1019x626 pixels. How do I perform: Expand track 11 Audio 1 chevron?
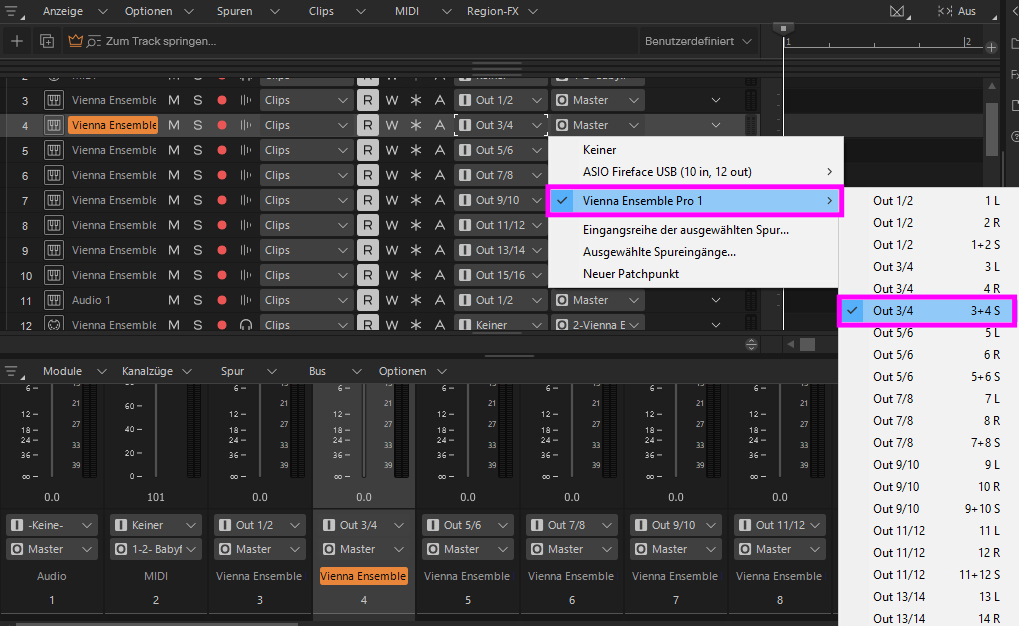(x=716, y=300)
